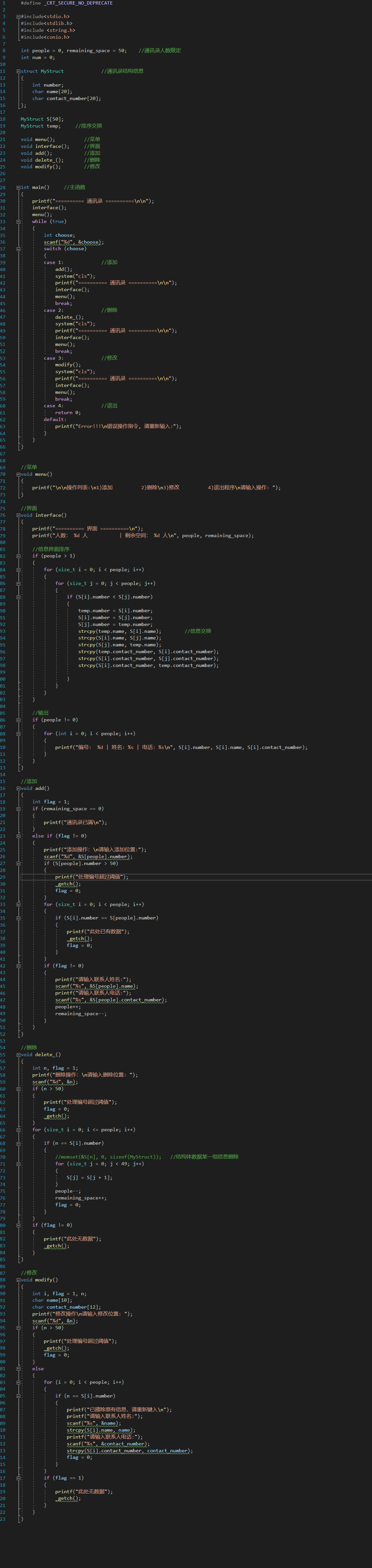
Task: Fold the switch (choose) block
Action: [18, 249]
